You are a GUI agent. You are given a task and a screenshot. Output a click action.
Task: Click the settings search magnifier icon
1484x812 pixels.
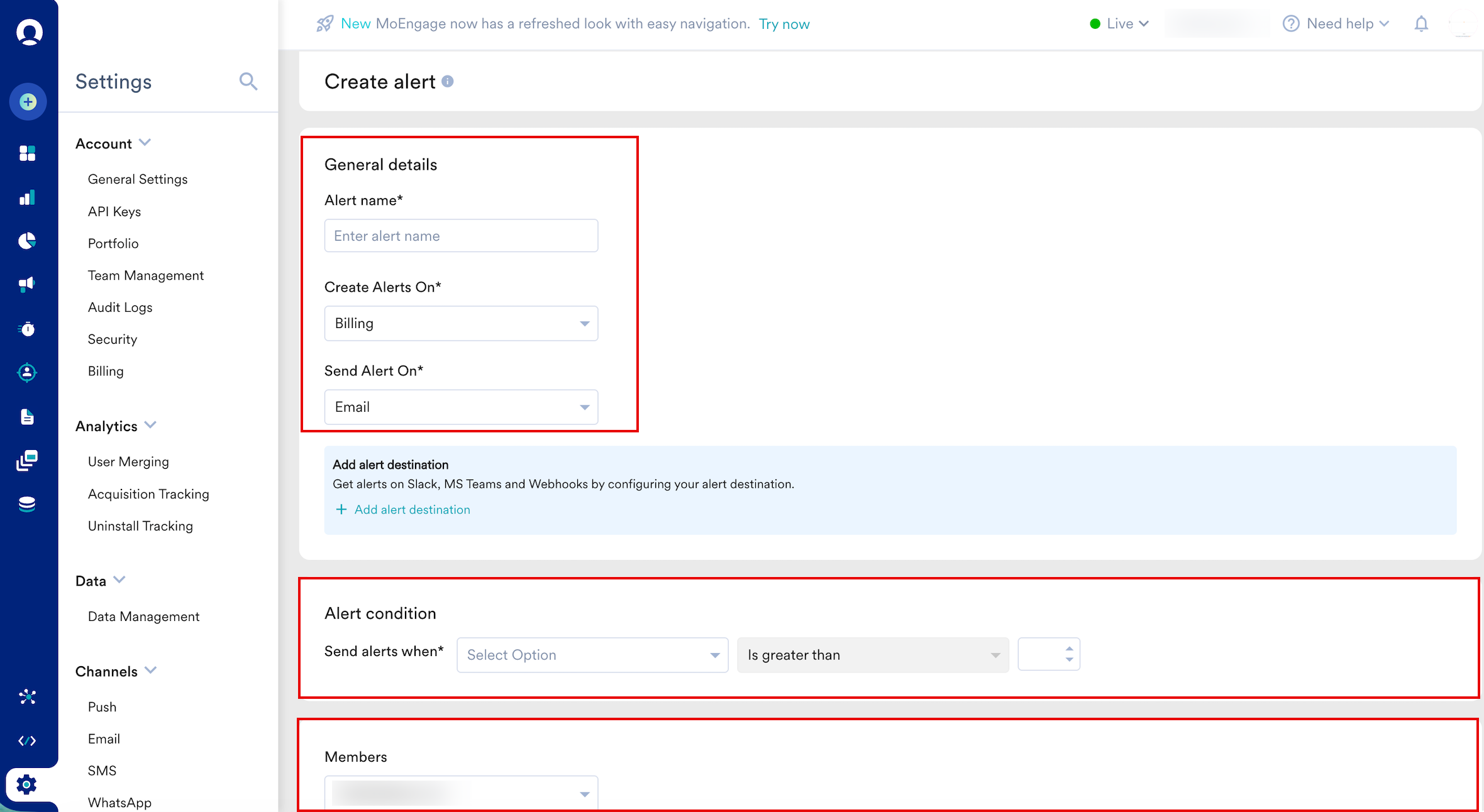pos(248,82)
